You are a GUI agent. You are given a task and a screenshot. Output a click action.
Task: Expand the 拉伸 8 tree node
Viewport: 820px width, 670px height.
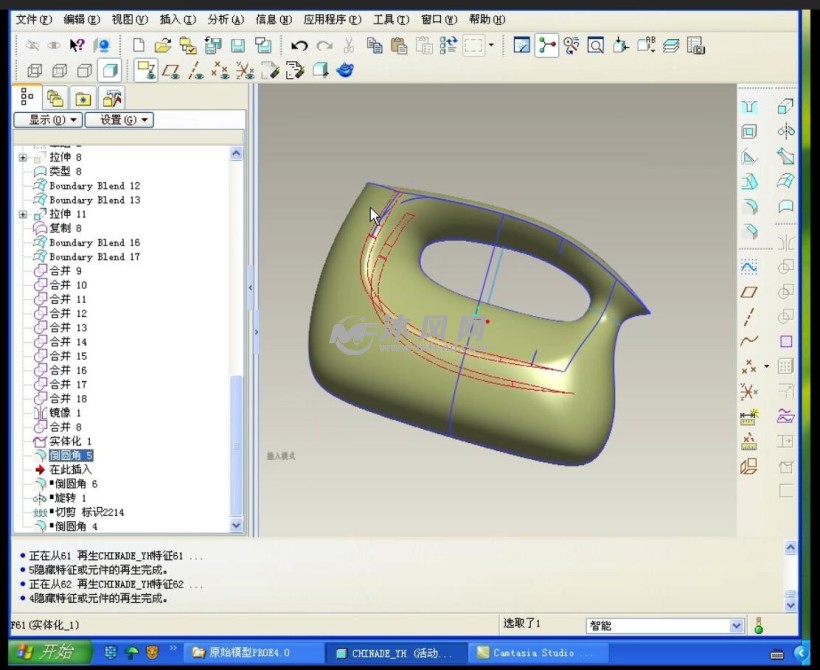point(23,157)
